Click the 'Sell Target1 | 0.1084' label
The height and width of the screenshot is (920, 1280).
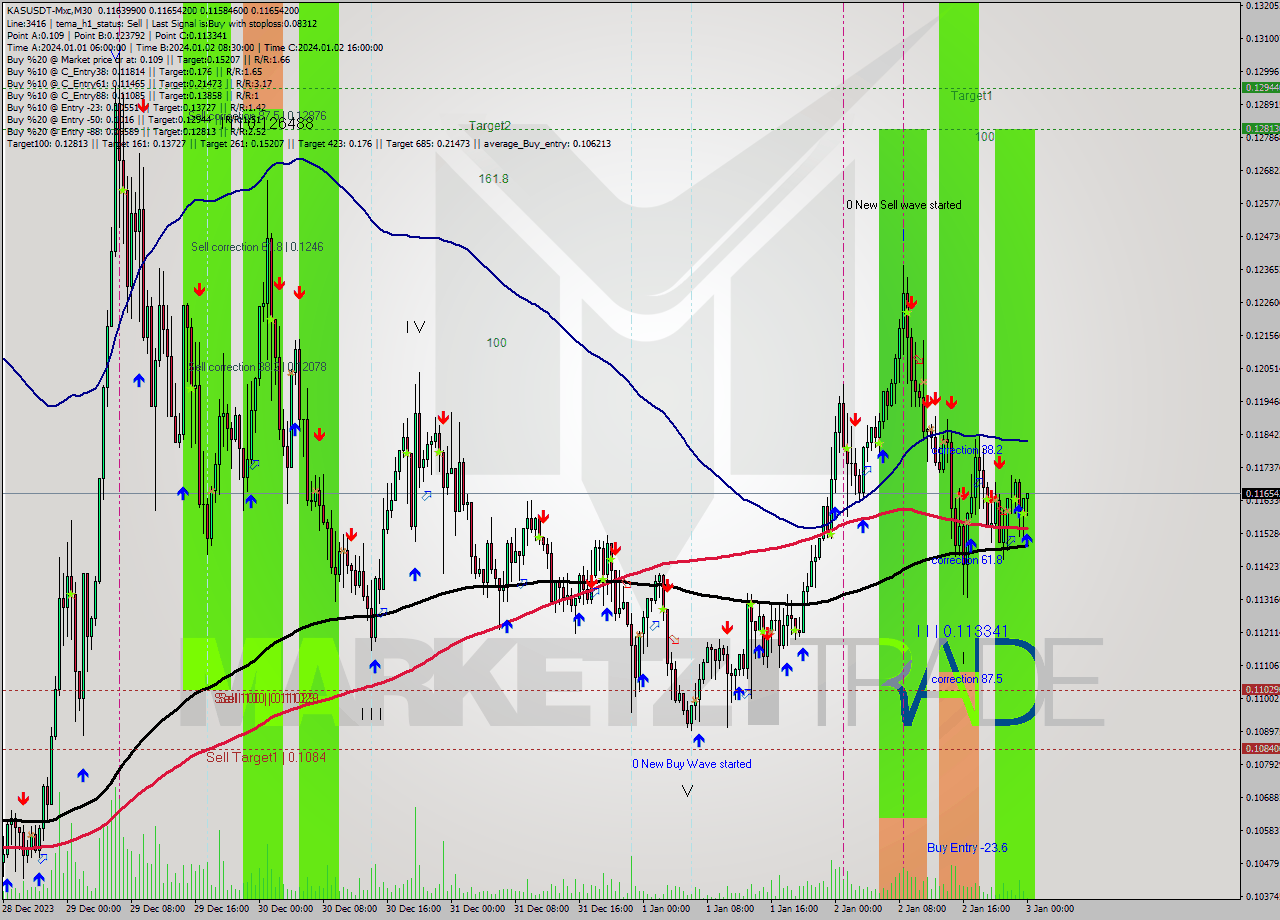(266, 758)
